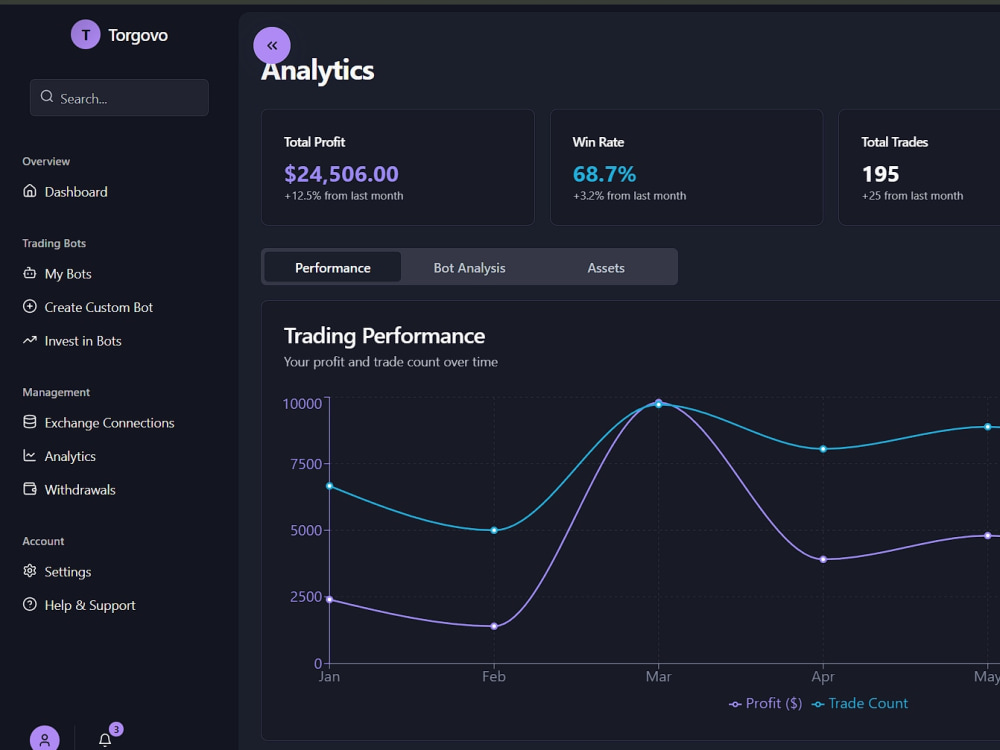Image resolution: width=1000 pixels, height=750 pixels.
Task: Click the Jan Trade Count data point
Action: click(x=330, y=486)
